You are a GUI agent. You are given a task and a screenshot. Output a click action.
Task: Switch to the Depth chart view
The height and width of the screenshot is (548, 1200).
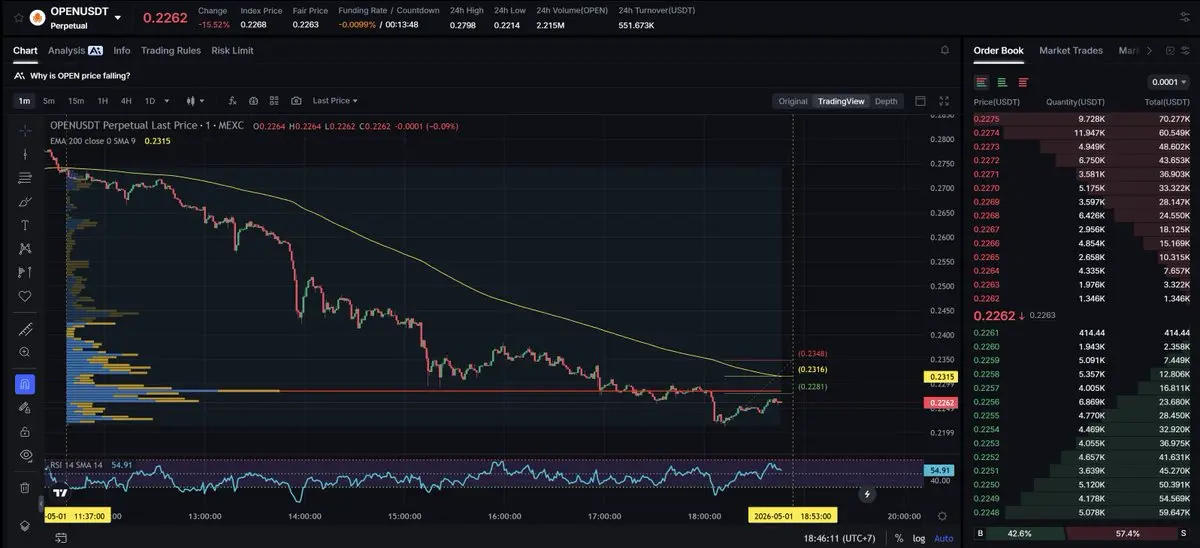(886, 101)
